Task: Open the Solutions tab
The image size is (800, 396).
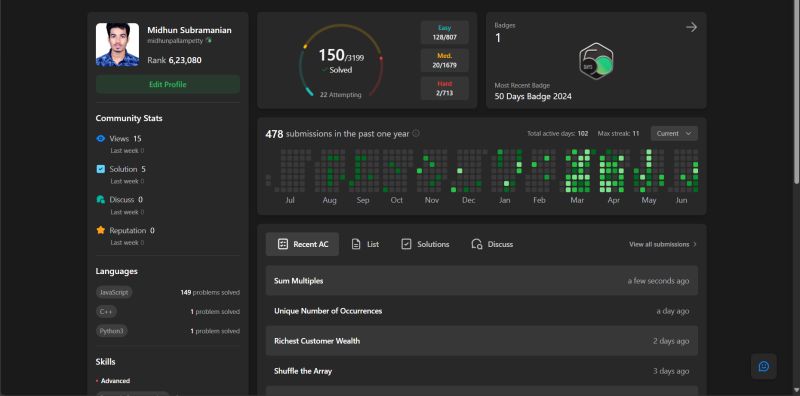Action: (425, 244)
